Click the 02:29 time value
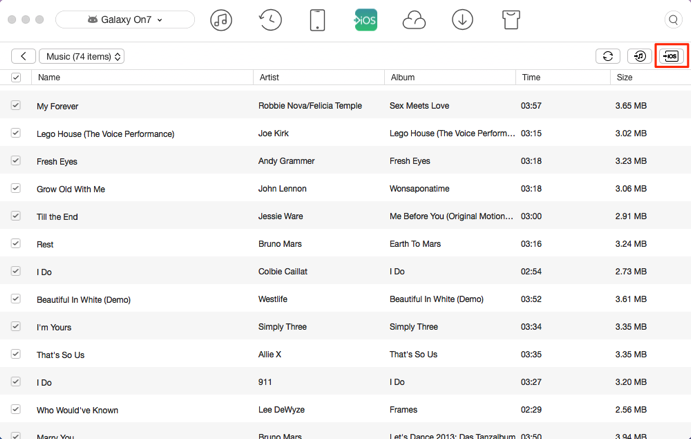Screen dimensions: 691x439 531,409
